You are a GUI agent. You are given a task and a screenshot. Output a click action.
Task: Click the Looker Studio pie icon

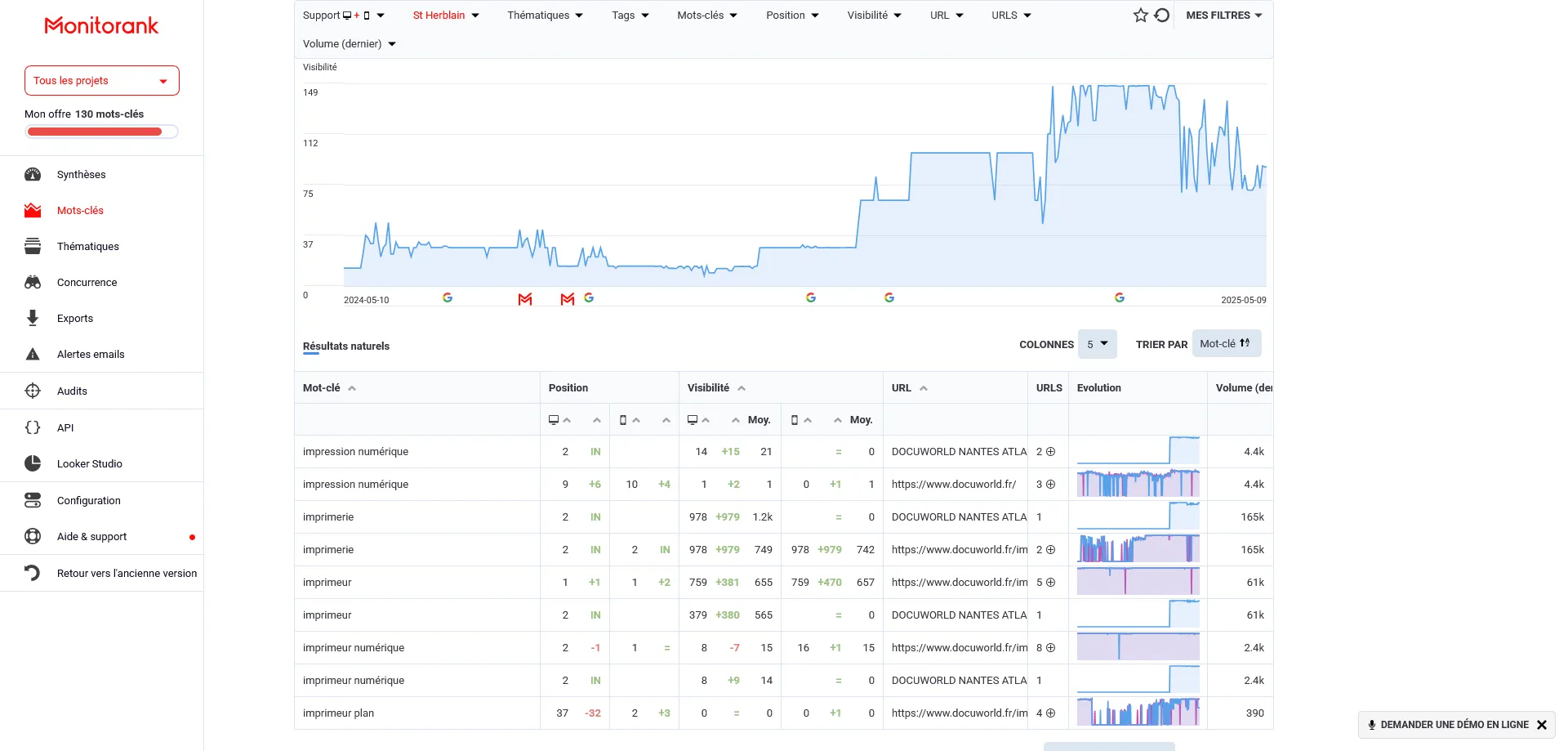[x=33, y=463]
